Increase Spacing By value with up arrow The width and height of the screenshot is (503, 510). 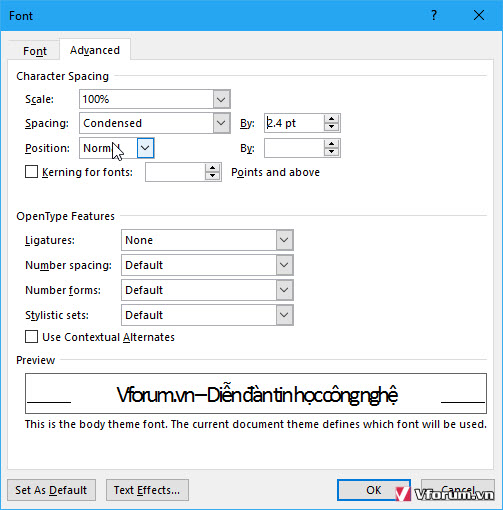coord(331,119)
